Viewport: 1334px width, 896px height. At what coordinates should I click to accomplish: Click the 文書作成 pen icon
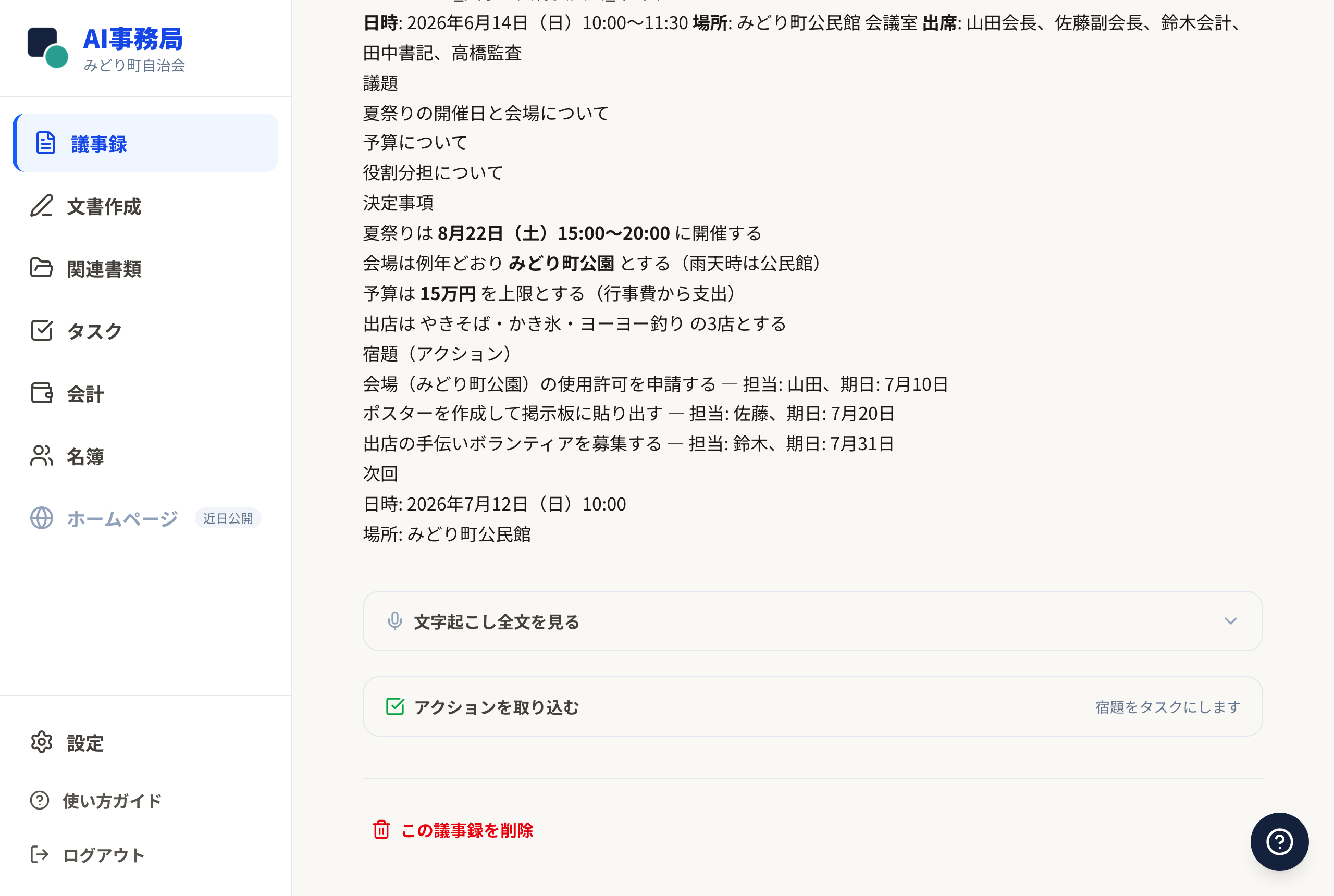coord(42,206)
